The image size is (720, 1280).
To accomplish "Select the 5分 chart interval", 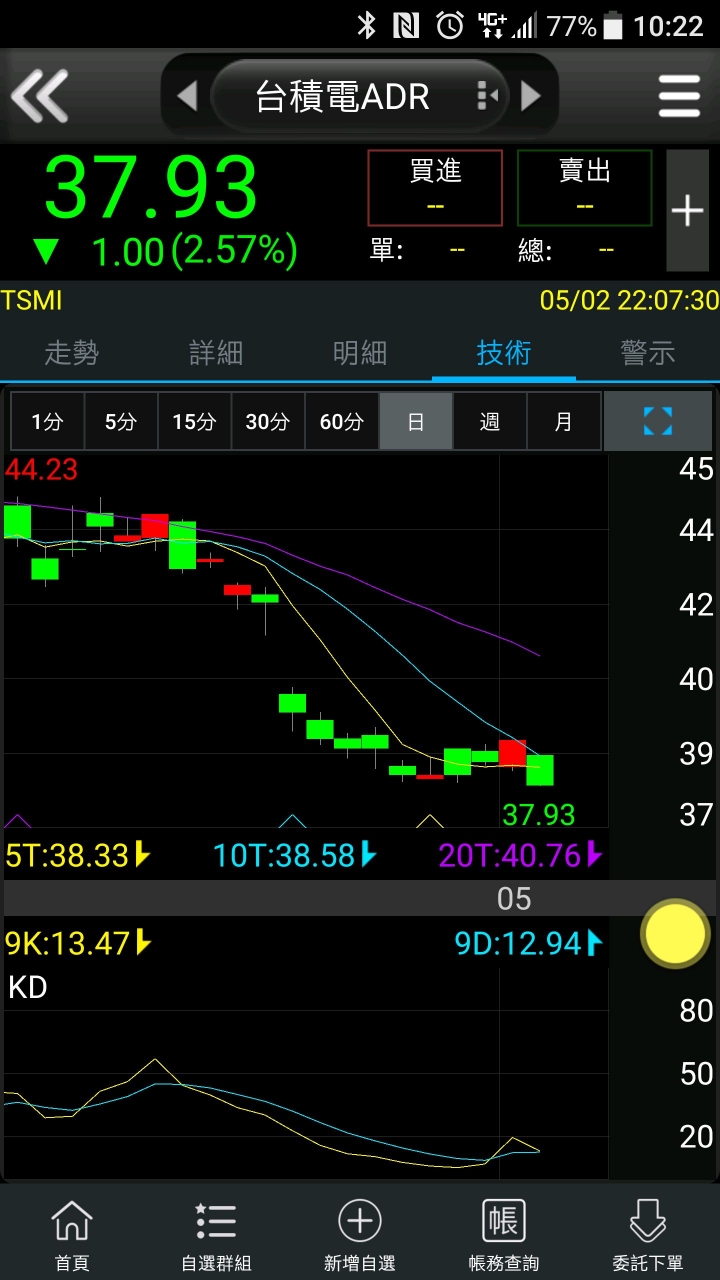I will click(x=121, y=421).
